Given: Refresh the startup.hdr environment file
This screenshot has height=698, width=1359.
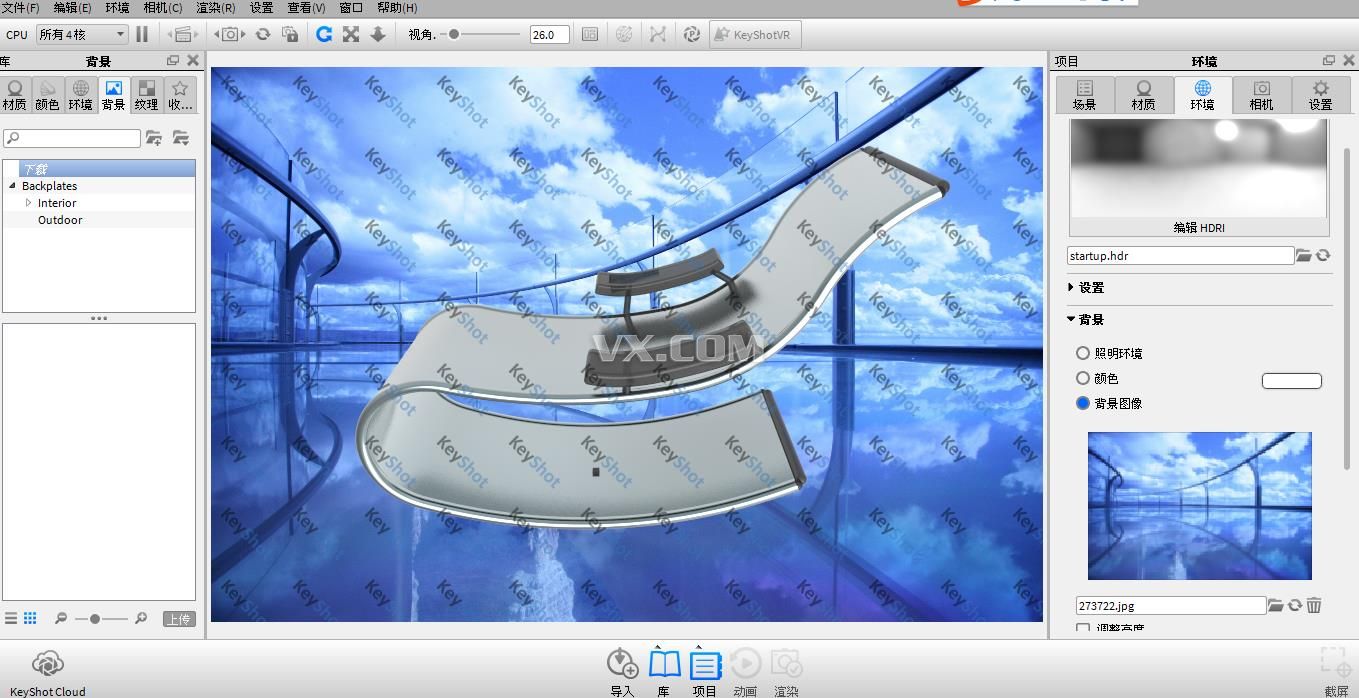Looking at the screenshot, I should point(1323,256).
